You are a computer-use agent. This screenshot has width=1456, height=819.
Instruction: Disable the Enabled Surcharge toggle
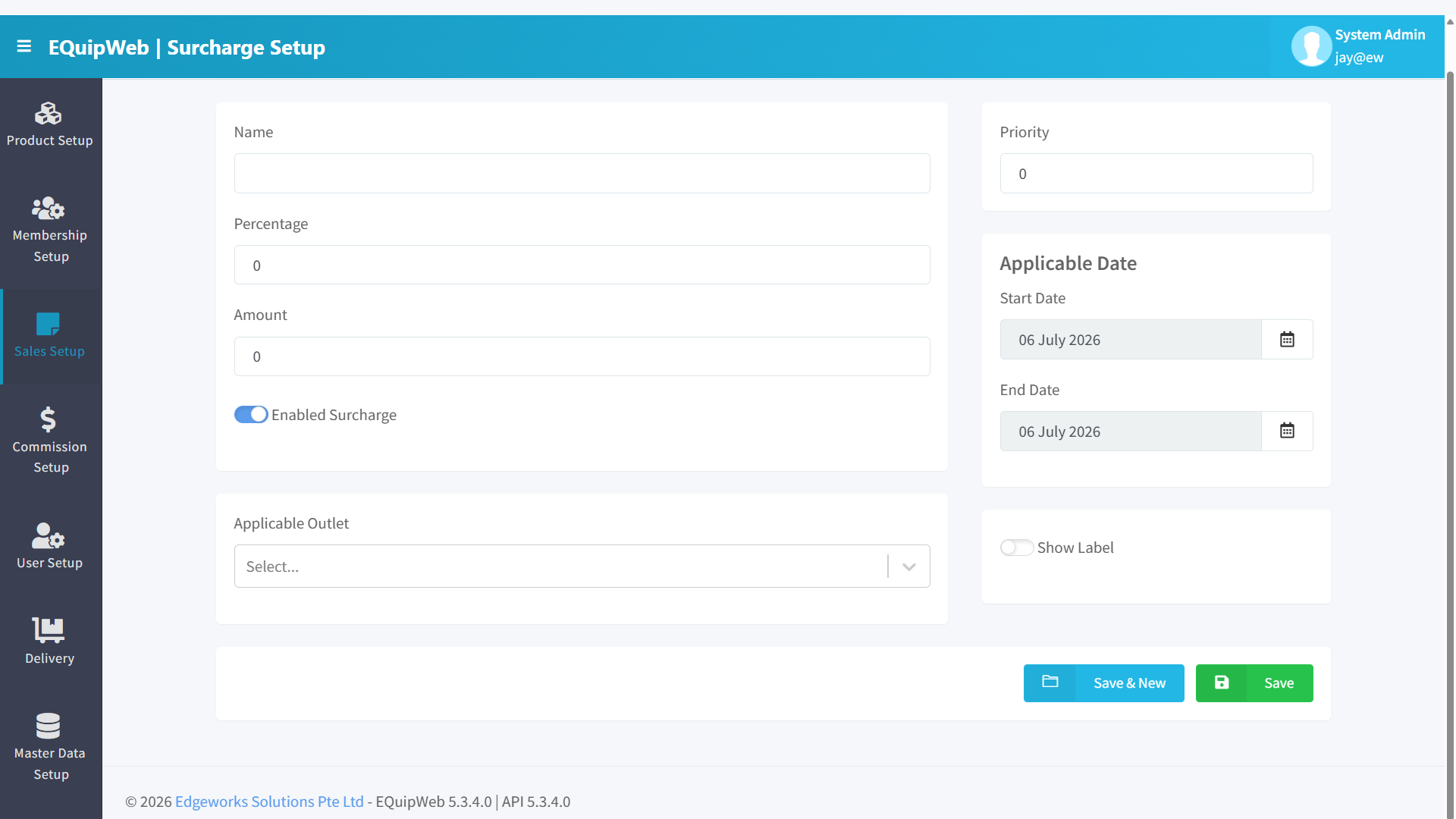coord(251,415)
